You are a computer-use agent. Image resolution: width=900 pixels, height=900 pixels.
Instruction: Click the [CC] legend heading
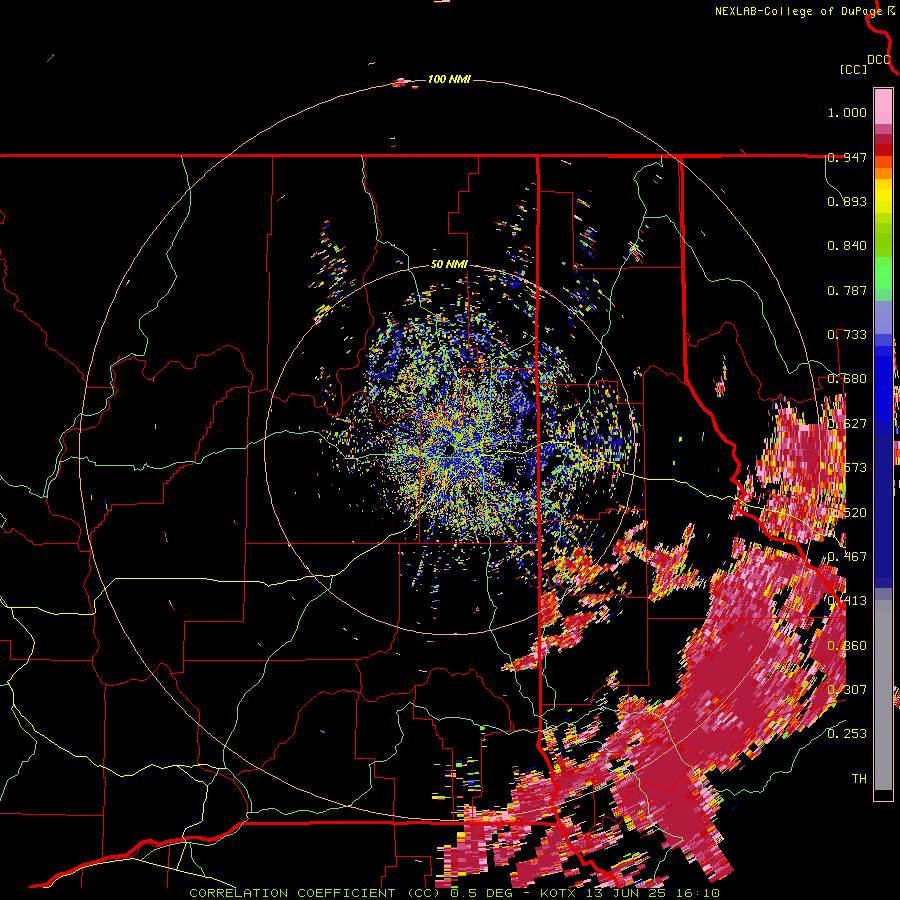click(853, 69)
